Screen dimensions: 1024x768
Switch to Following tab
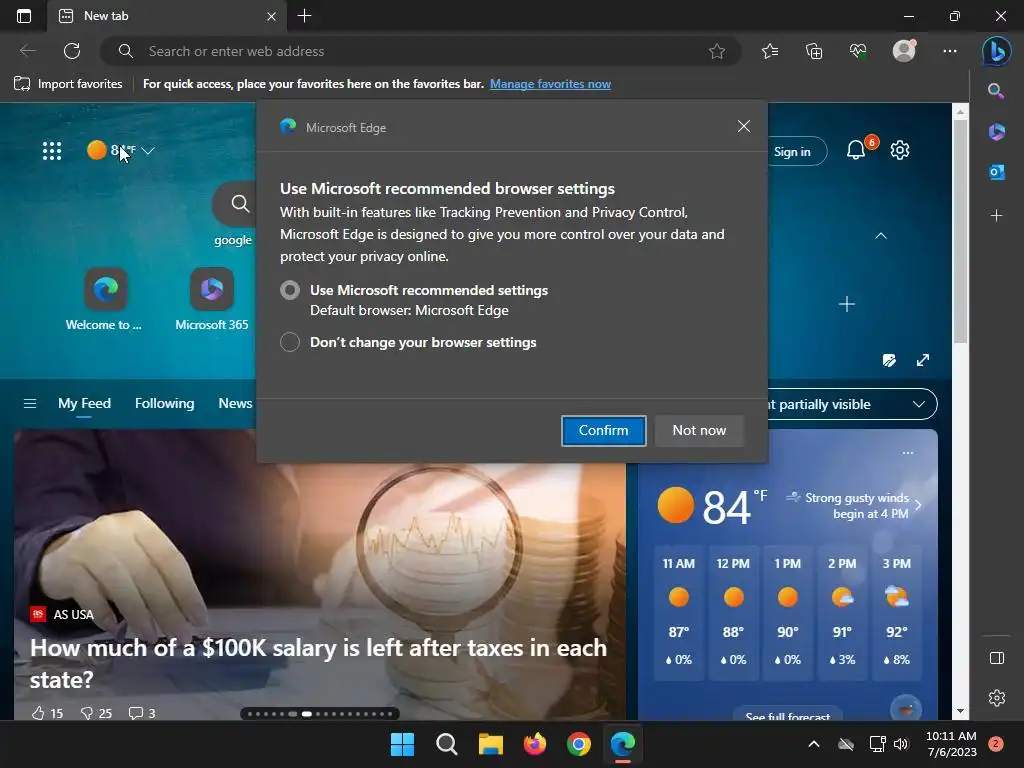click(x=165, y=404)
